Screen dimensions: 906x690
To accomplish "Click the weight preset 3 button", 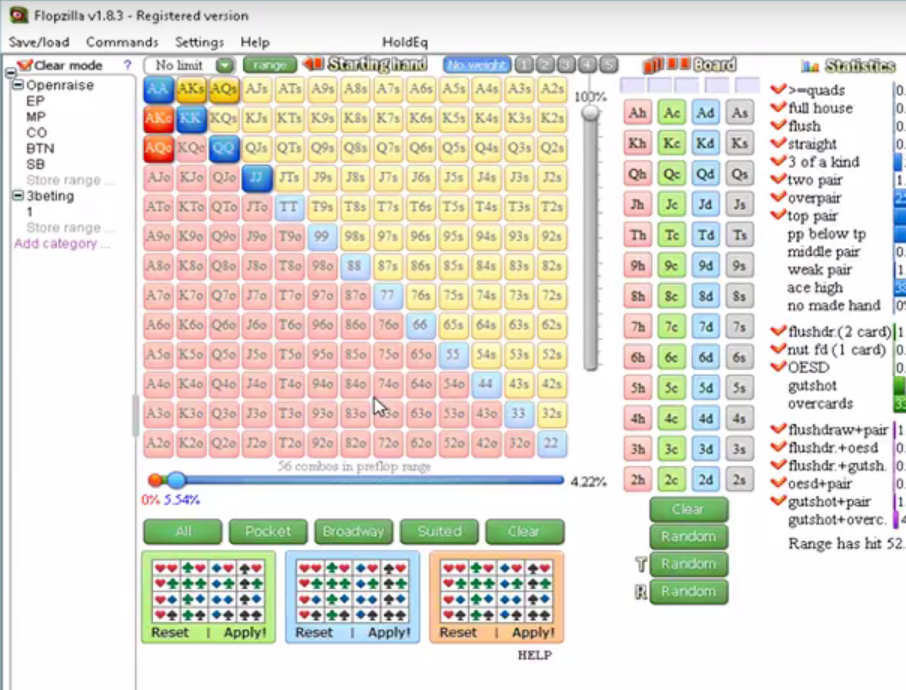I will pos(565,65).
